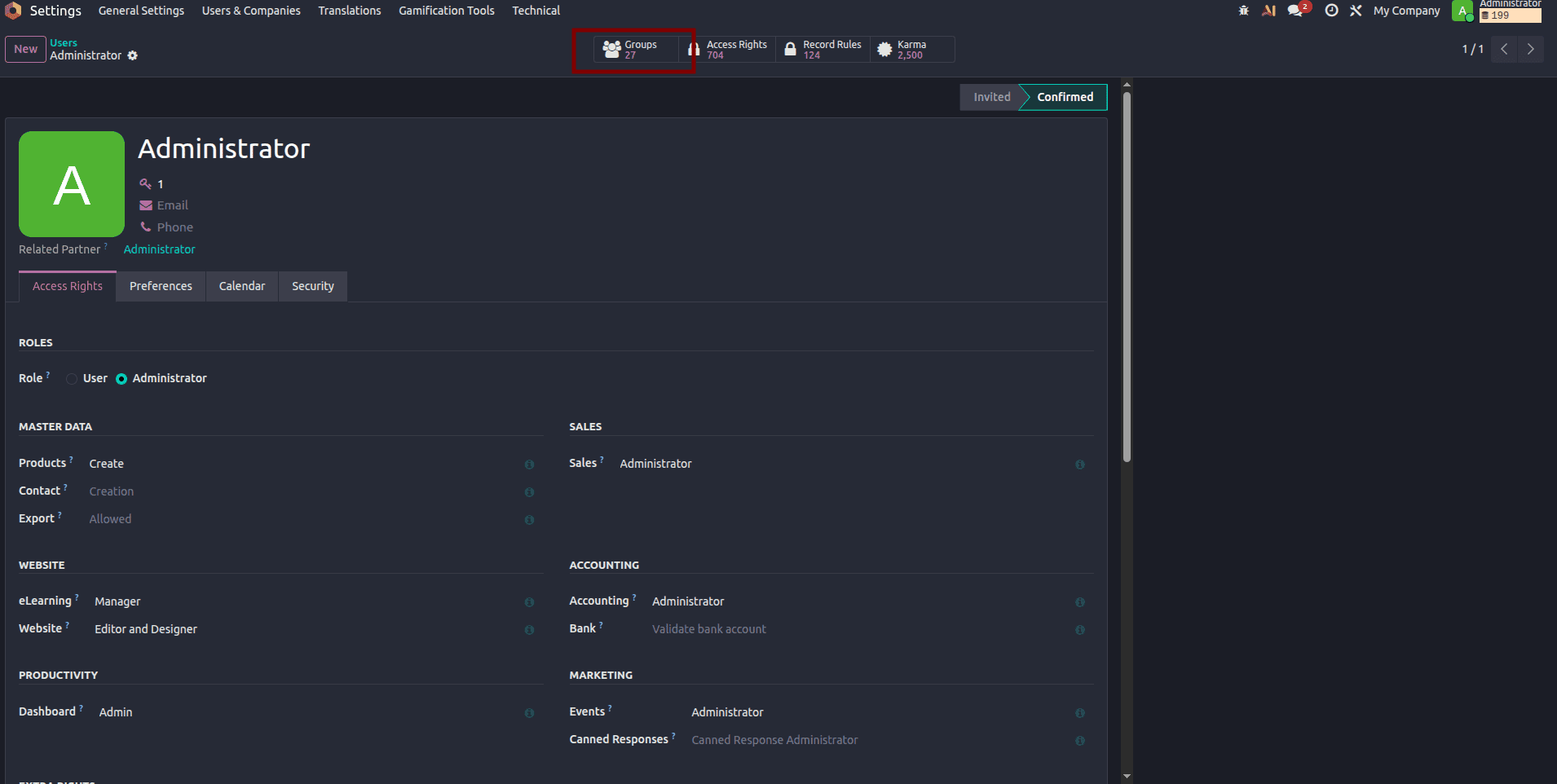Open the Contact Creation dropdown
The width and height of the screenshot is (1557, 784).
coord(302,491)
